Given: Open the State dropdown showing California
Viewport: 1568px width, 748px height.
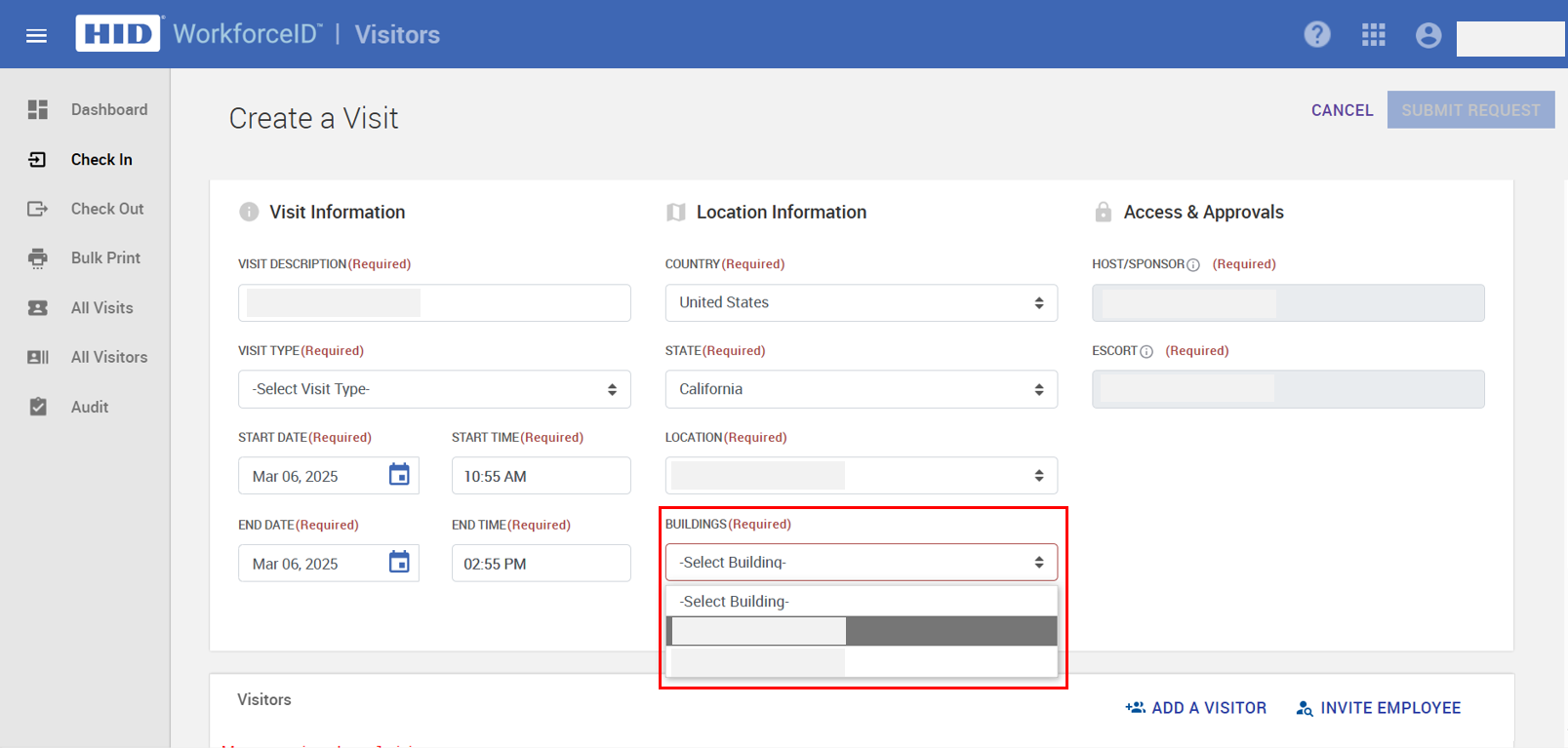Looking at the screenshot, I should point(861,389).
